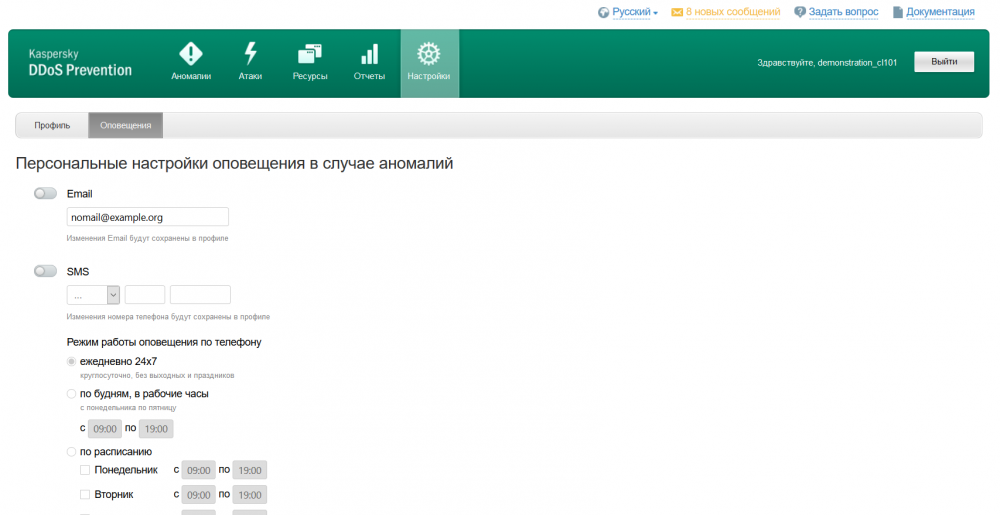Open the Русский language dropdown
The width and height of the screenshot is (1000, 515).
point(635,12)
